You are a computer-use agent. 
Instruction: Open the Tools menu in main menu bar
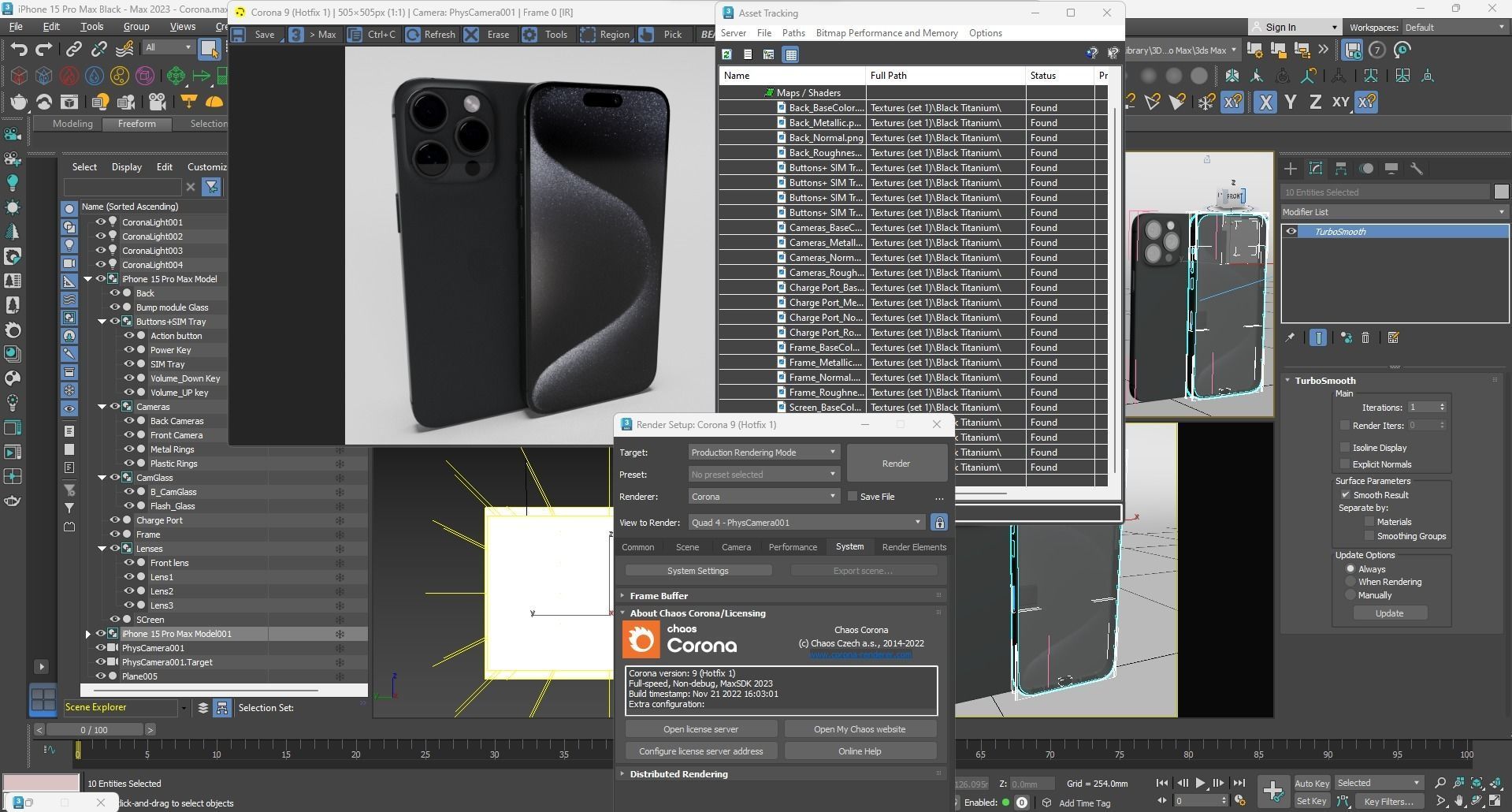(x=91, y=26)
